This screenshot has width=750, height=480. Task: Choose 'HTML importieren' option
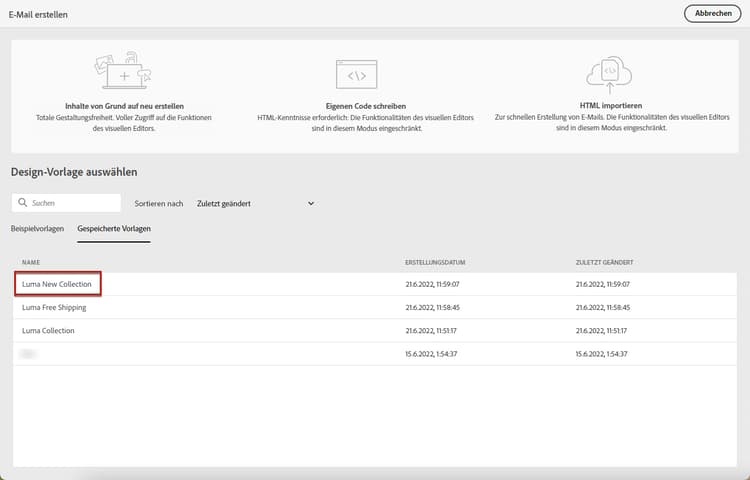coord(611,106)
